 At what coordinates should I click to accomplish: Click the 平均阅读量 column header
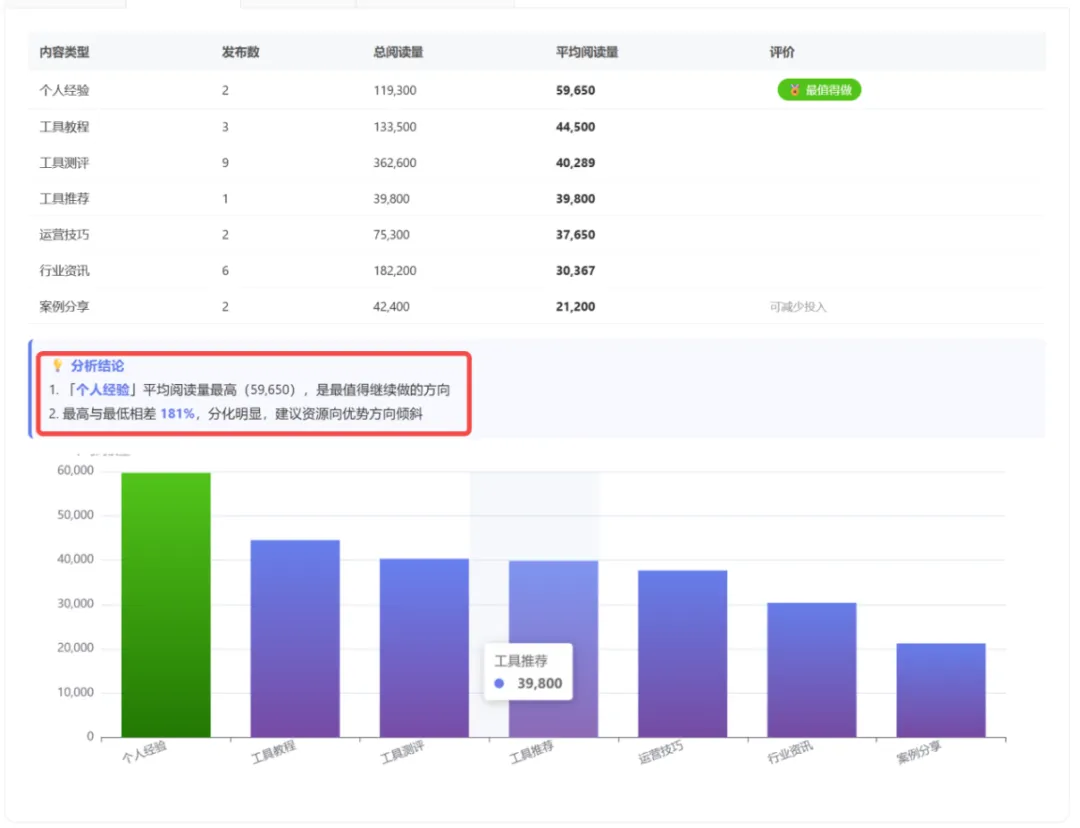[587, 52]
